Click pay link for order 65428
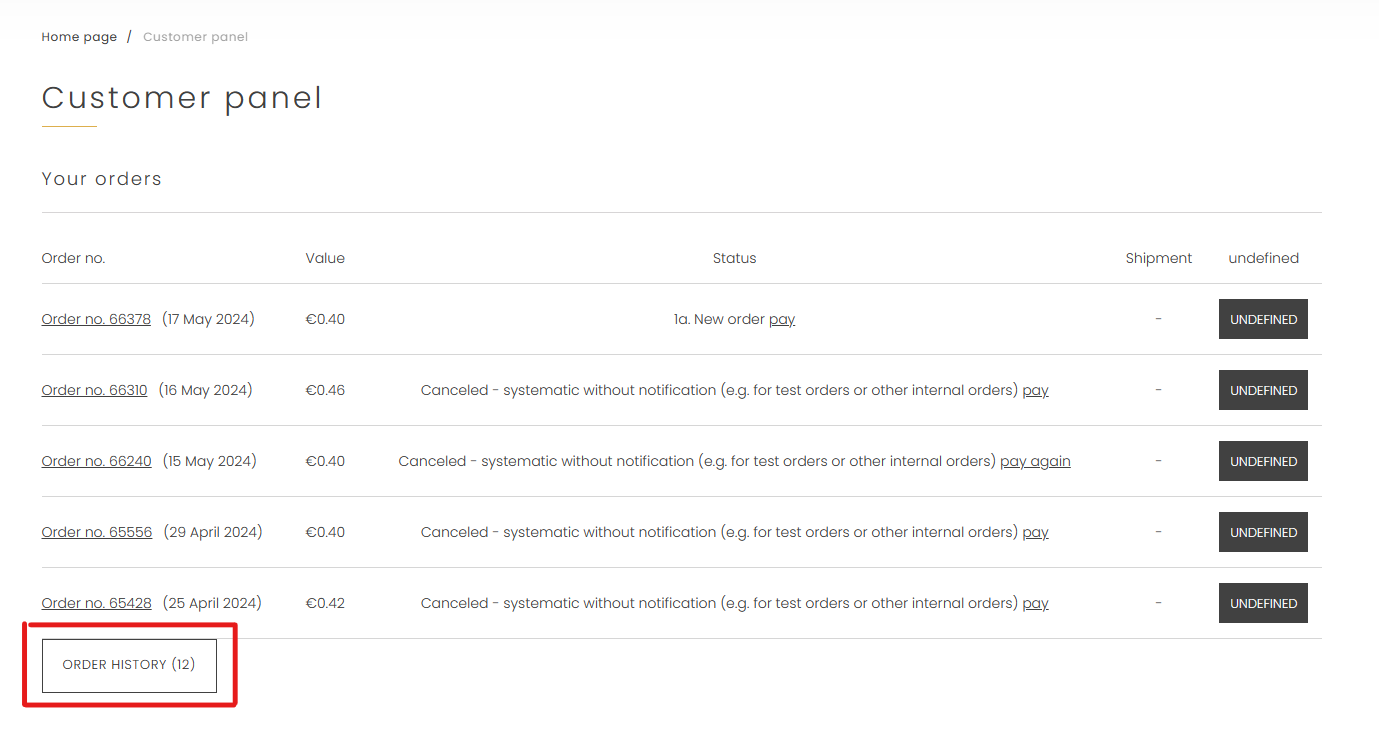Screen dimensions: 1379x729 pyautogui.click(x=1035, y=603)
